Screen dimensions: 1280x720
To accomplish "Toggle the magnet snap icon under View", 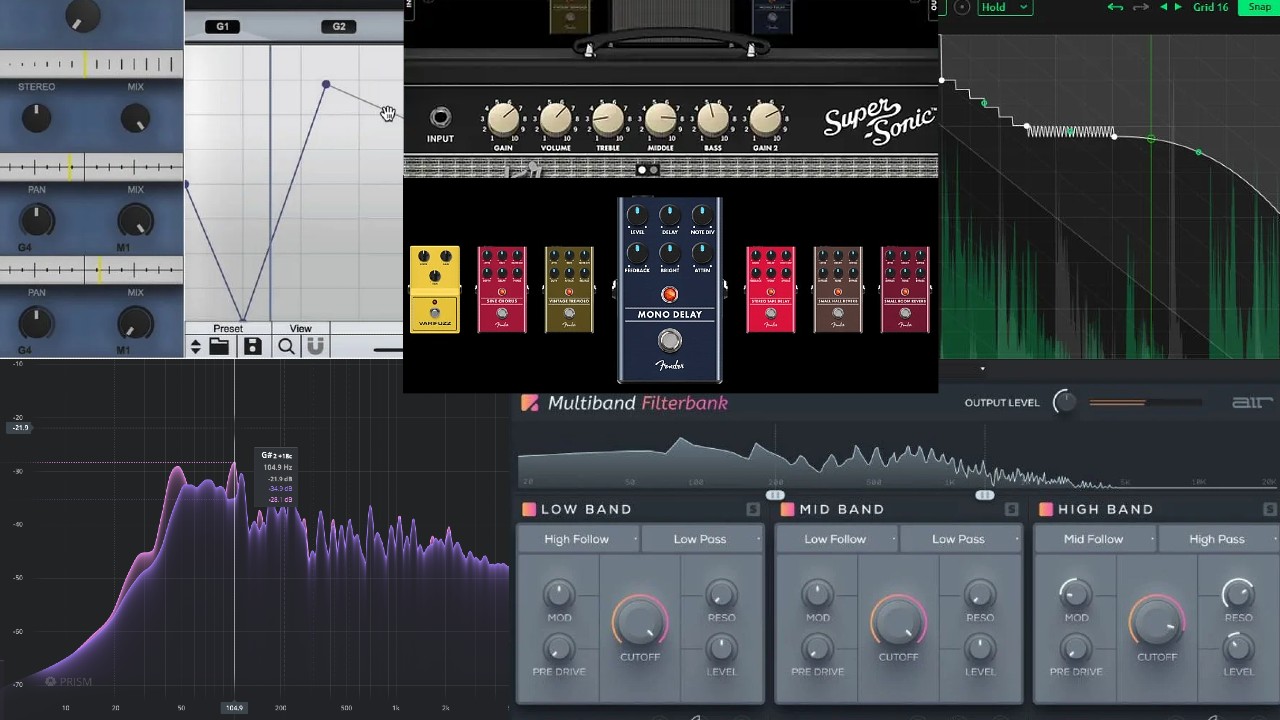I will pyautogui.click(x=315, y=346).
